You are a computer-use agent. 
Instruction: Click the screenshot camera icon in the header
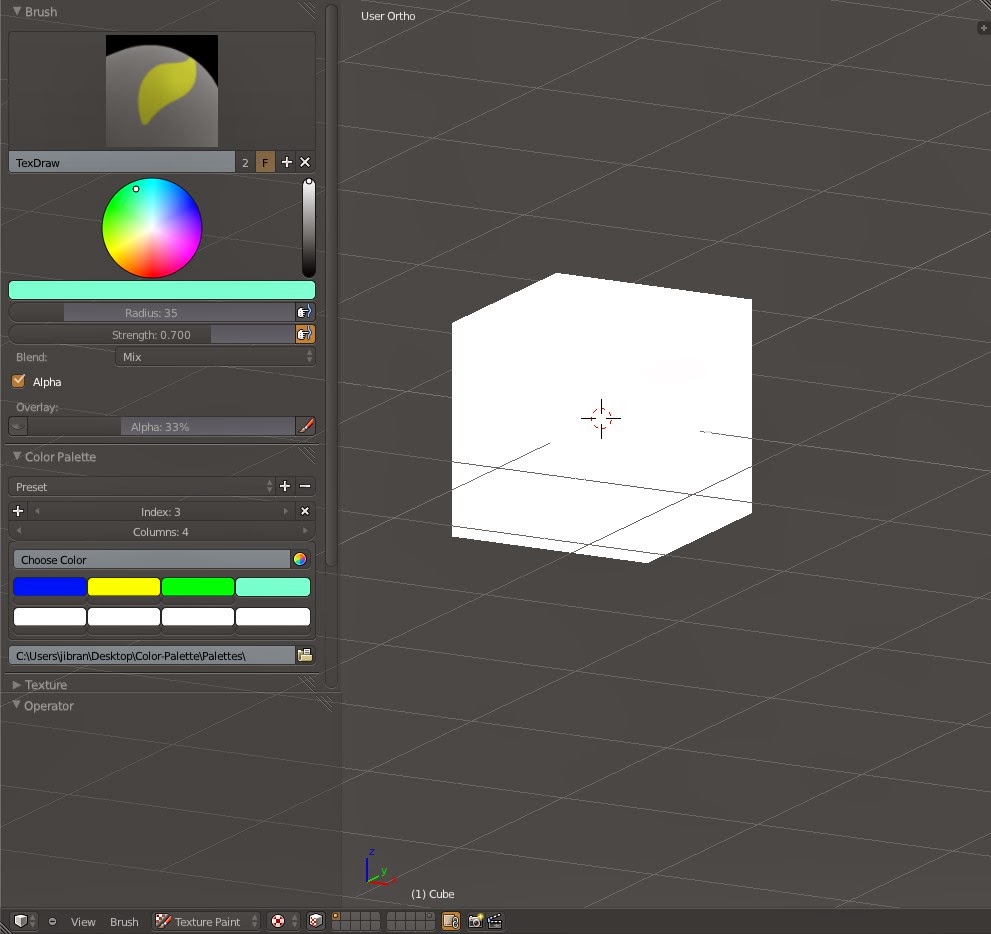click(x=475, y=921)
